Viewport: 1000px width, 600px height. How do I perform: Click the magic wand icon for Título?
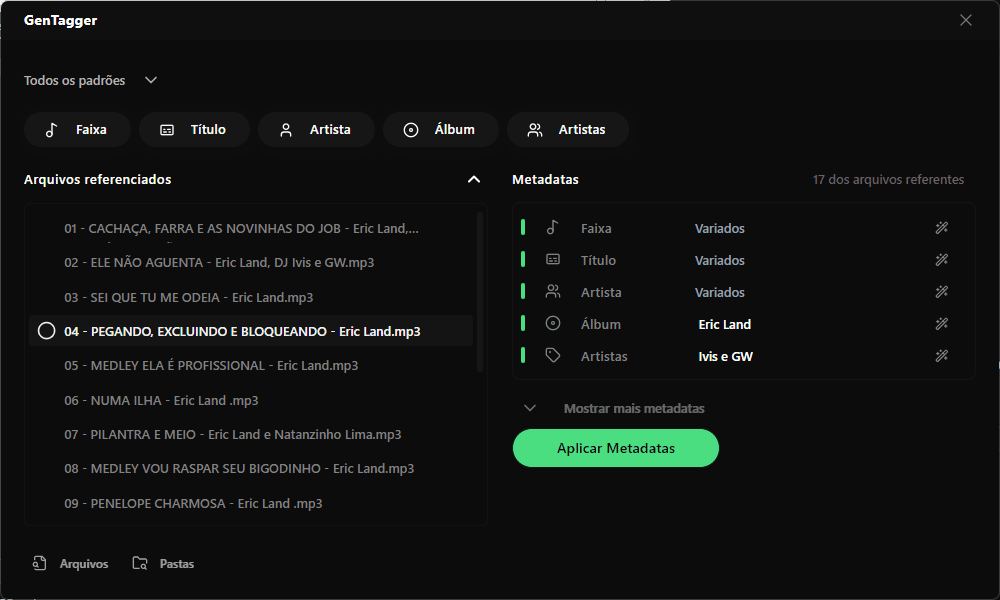[941, 260]
